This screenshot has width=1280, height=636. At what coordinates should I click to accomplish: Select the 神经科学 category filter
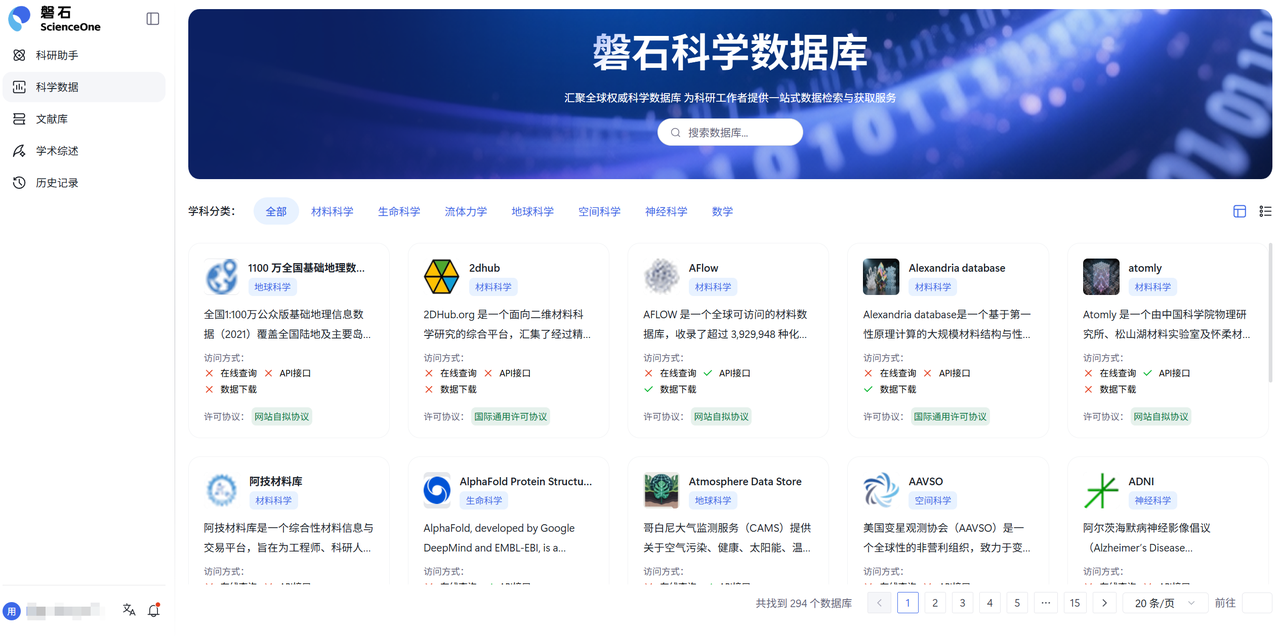666,211
